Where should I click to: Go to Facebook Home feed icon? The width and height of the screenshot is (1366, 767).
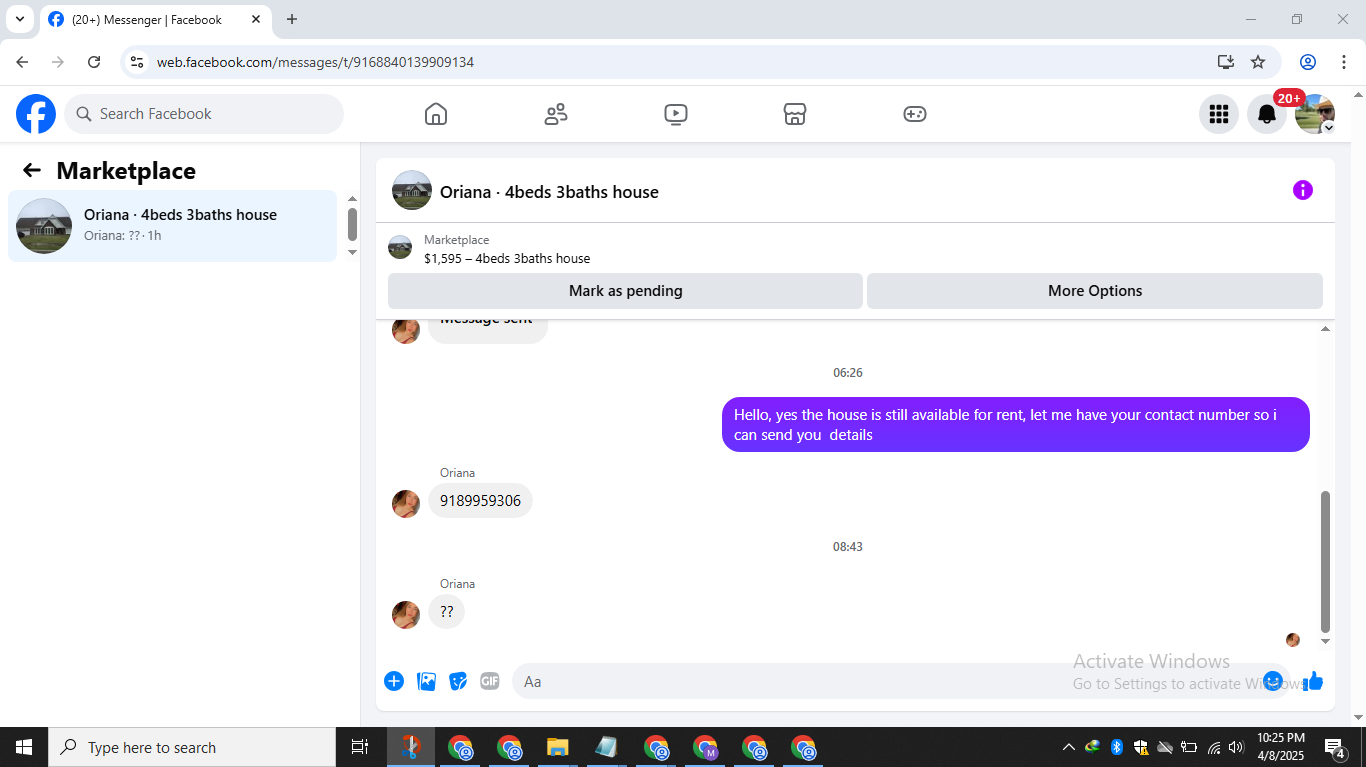pyautogui.click(x=436, y=114)
